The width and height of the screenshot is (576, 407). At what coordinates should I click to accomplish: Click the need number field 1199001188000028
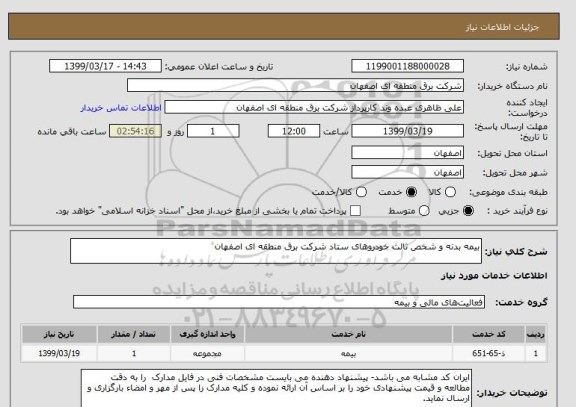407,66
